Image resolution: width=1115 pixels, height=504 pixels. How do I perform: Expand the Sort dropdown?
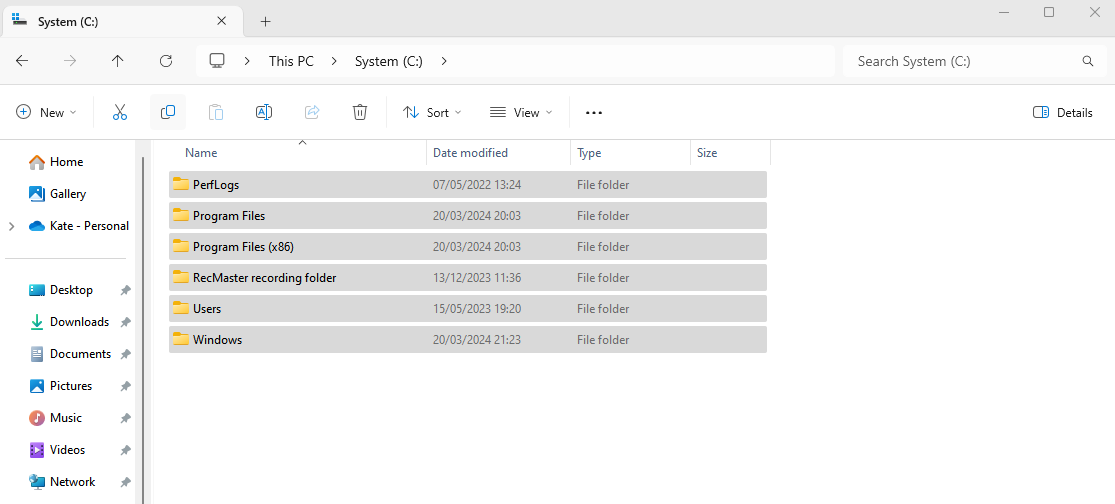(x=432, y=113)
